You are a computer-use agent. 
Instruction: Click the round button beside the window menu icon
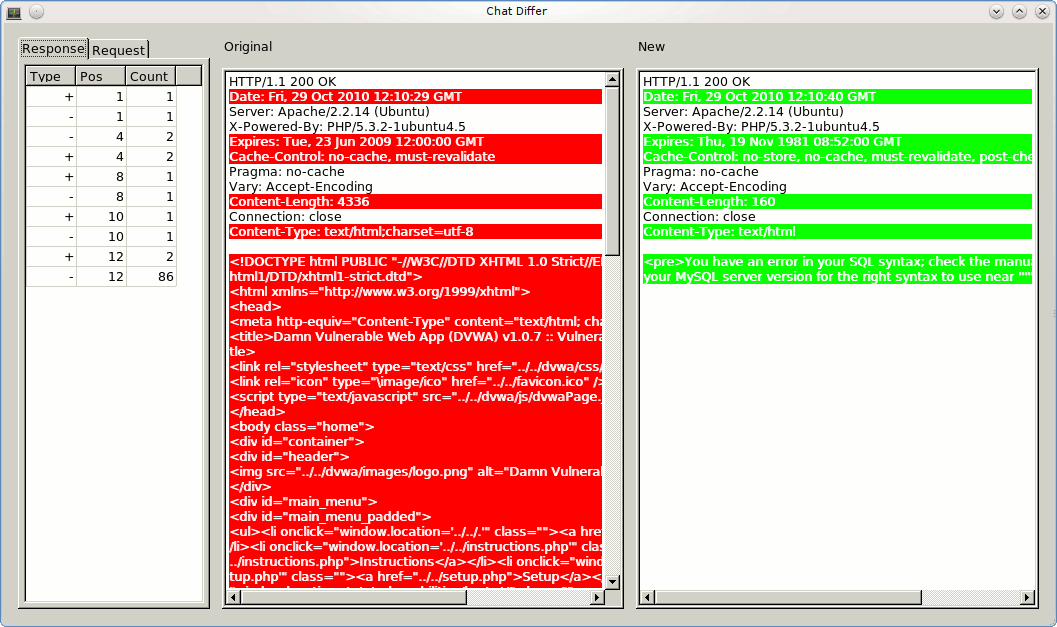point(36,11)
